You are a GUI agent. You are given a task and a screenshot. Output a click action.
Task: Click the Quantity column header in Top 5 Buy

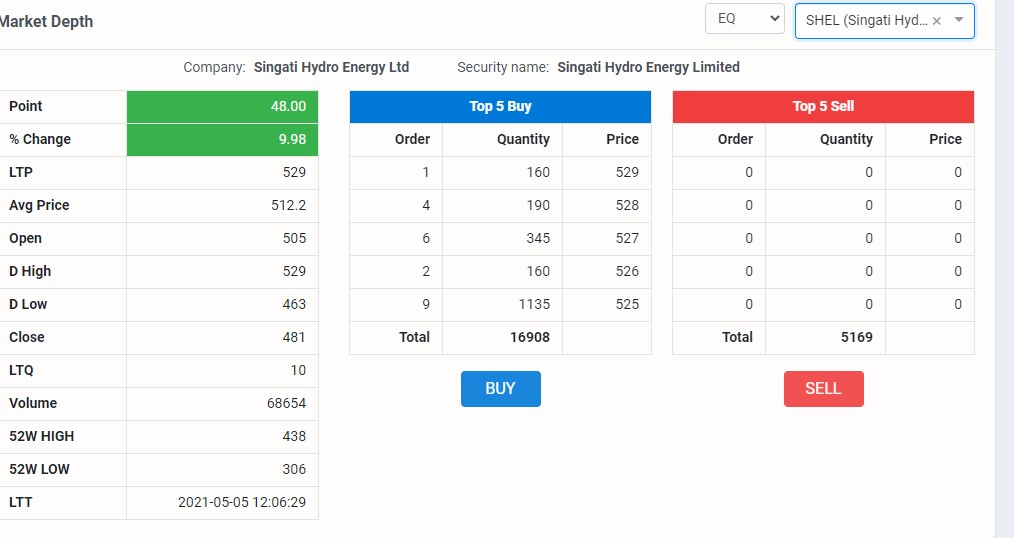click(x=523, y=139)
